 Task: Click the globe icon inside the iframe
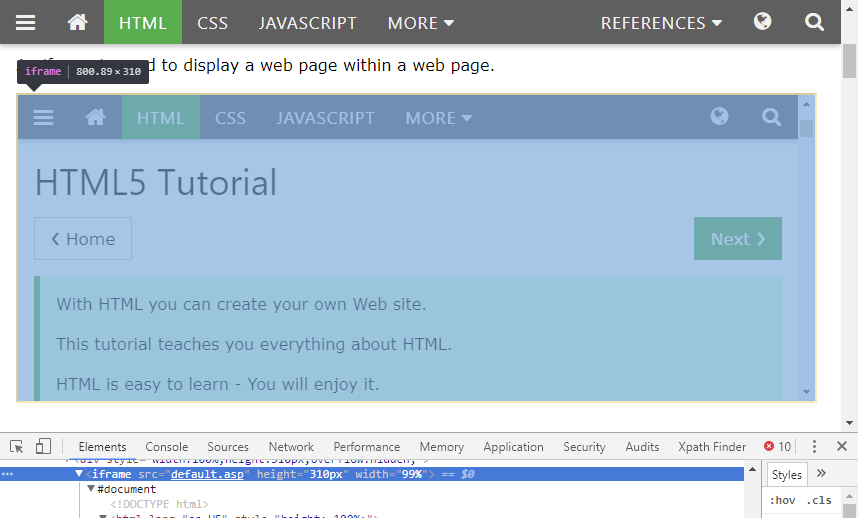(x=719, y=116)
